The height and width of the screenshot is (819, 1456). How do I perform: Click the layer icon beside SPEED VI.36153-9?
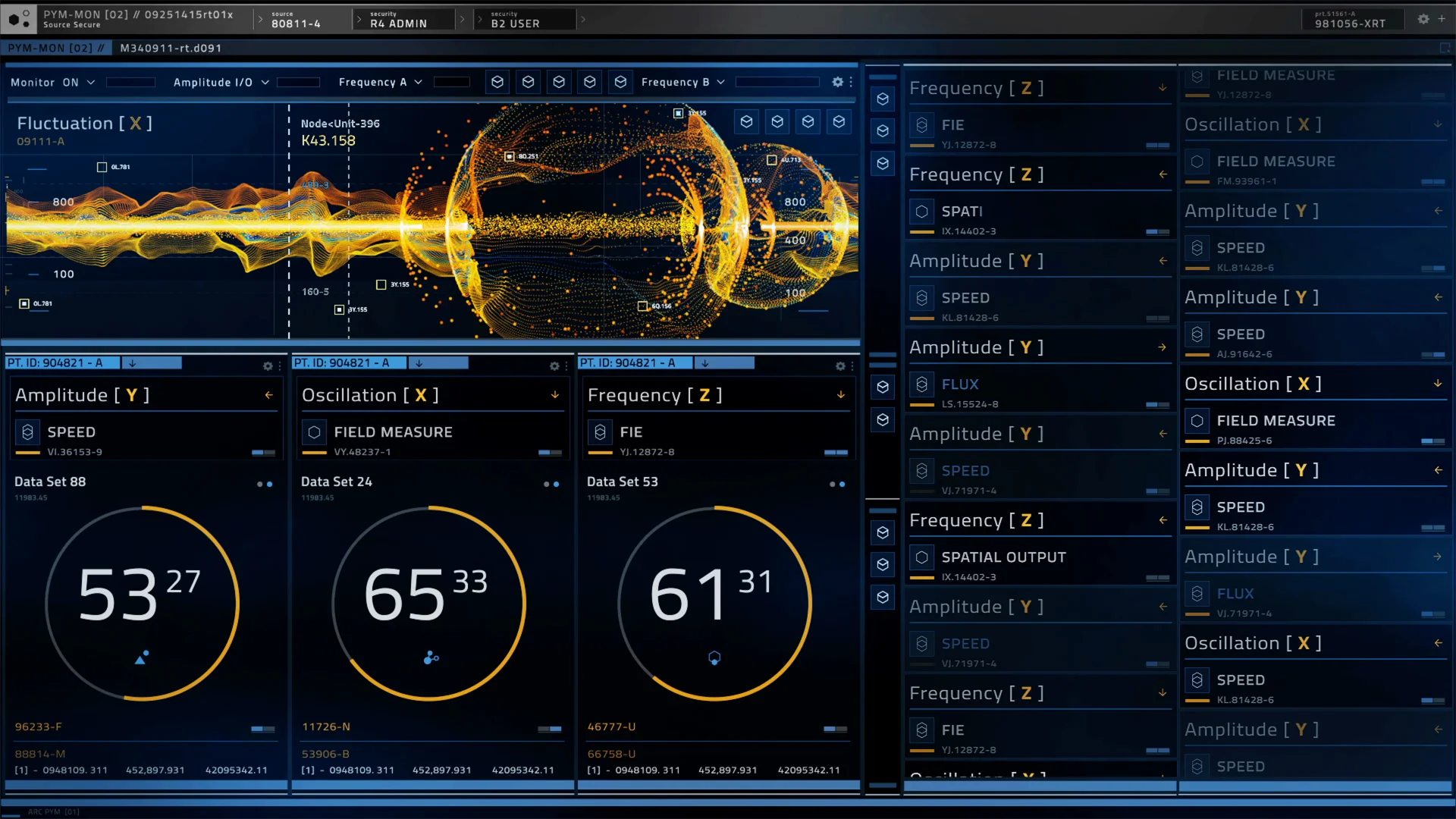pyautogui.click(x=28, y=432)
